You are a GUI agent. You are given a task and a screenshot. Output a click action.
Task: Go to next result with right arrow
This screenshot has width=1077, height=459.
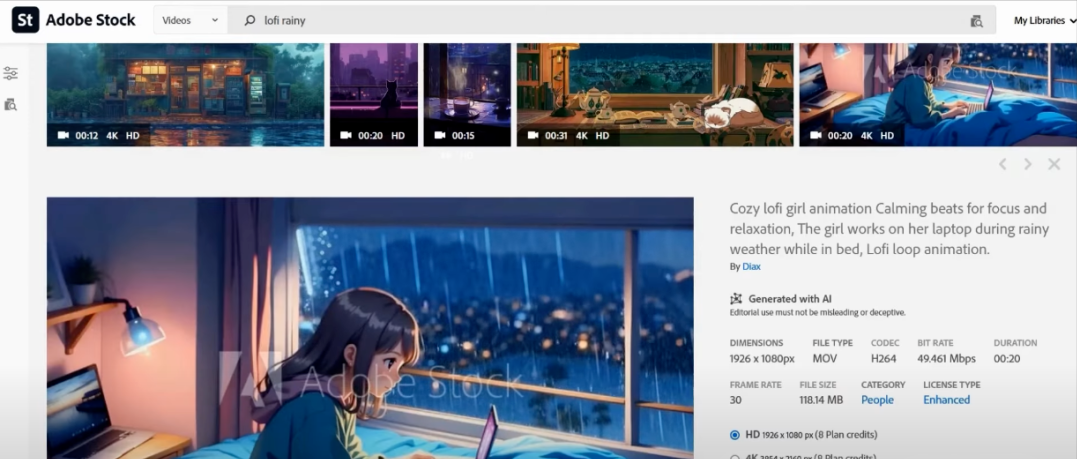tap(1028, 164)
